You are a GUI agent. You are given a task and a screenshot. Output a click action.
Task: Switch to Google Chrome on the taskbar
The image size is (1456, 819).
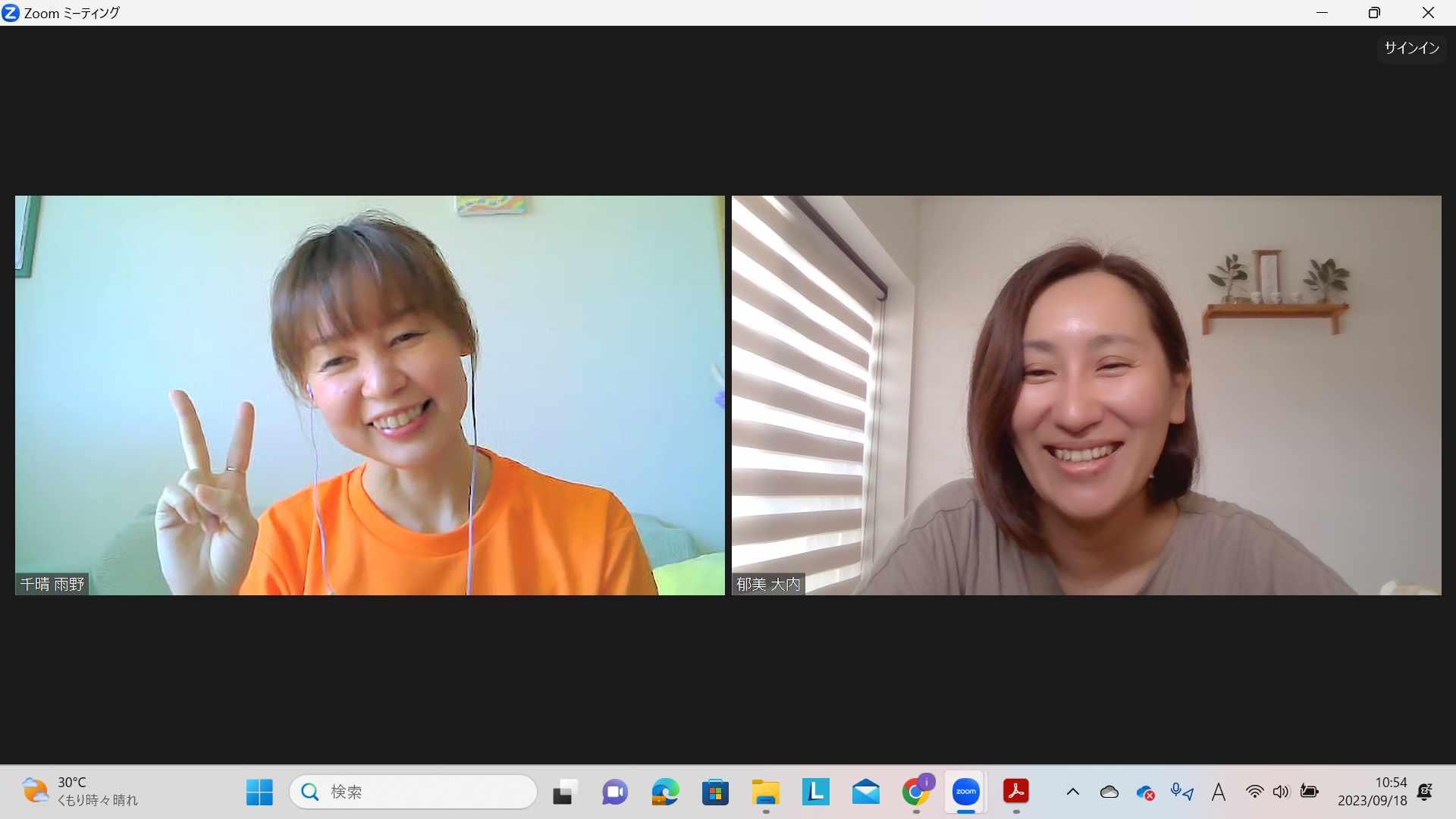[916, 792]
